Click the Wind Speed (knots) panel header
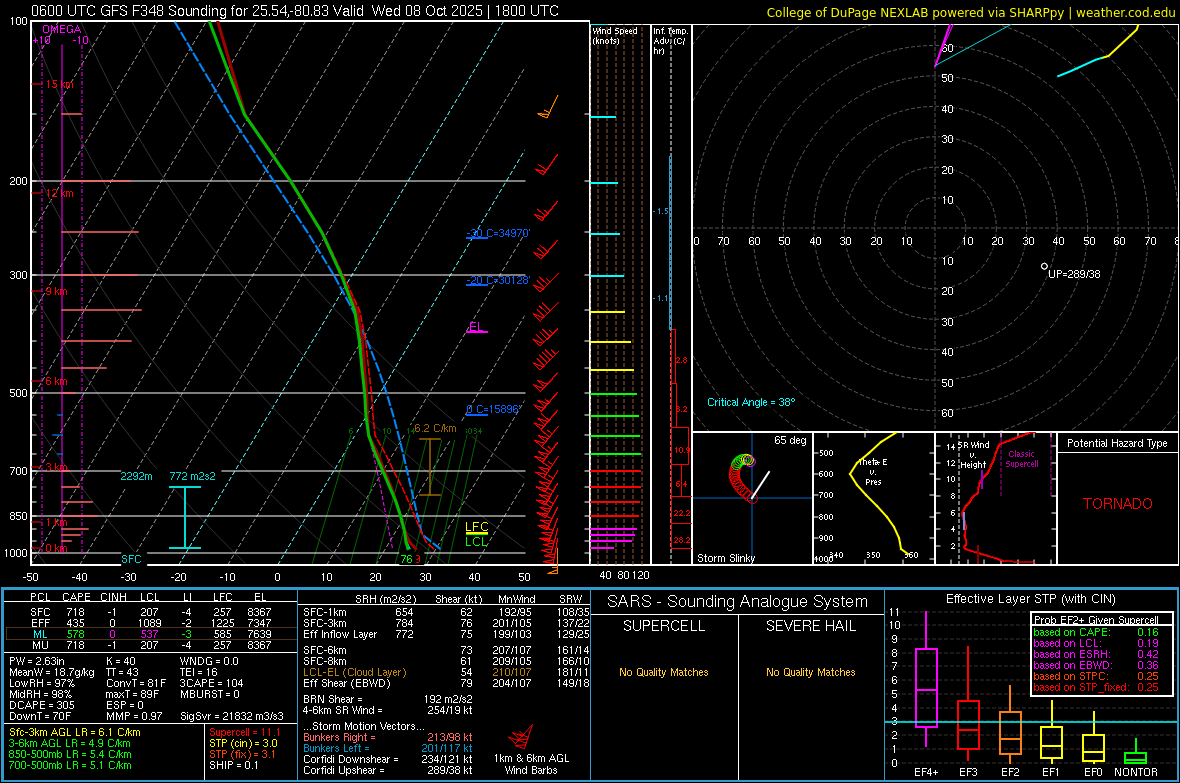This screenshot has width=1180, height=783. (x=615, y=35)
